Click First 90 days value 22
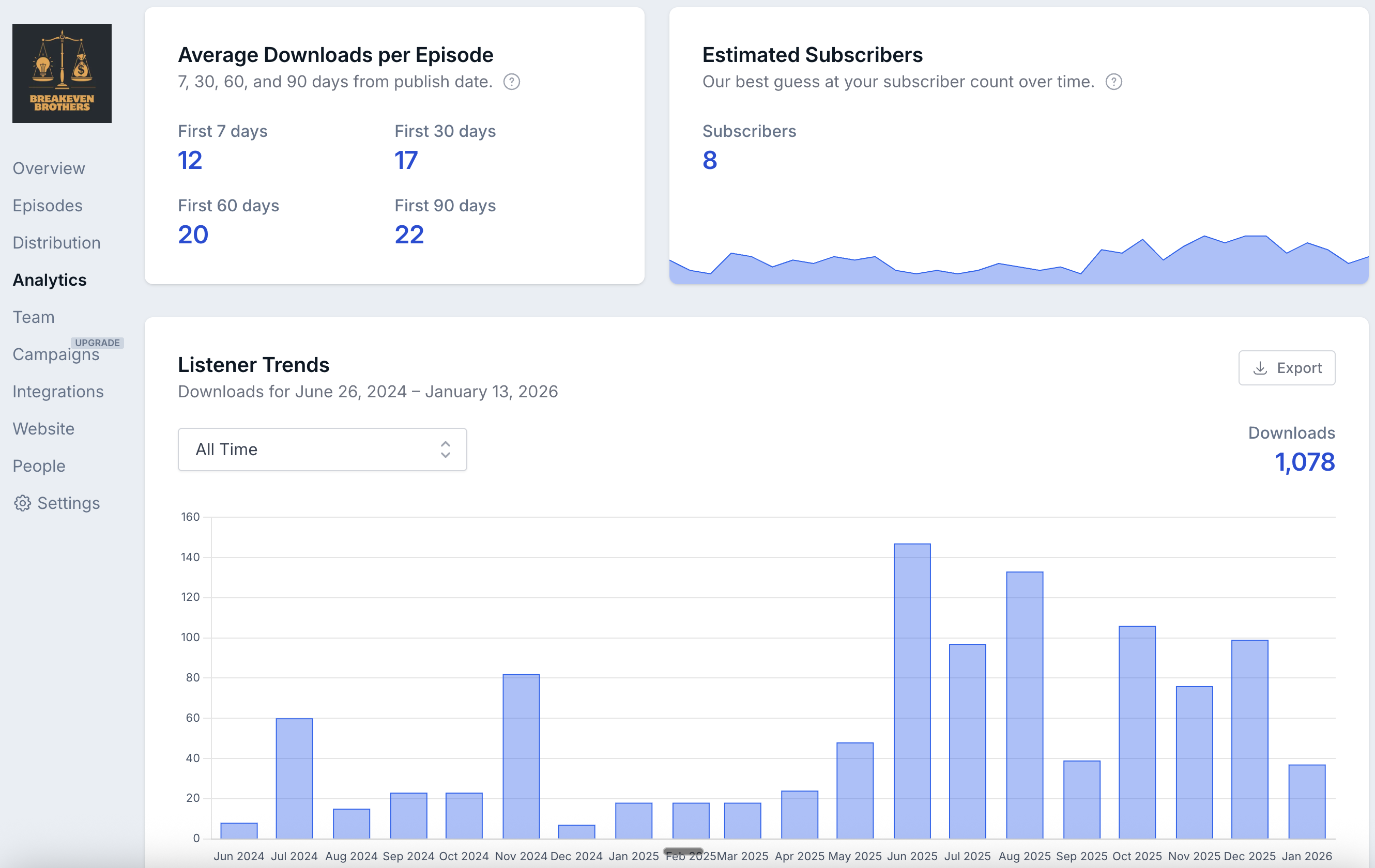Viewport: 1375px width, 868px height. pos(409,235)
